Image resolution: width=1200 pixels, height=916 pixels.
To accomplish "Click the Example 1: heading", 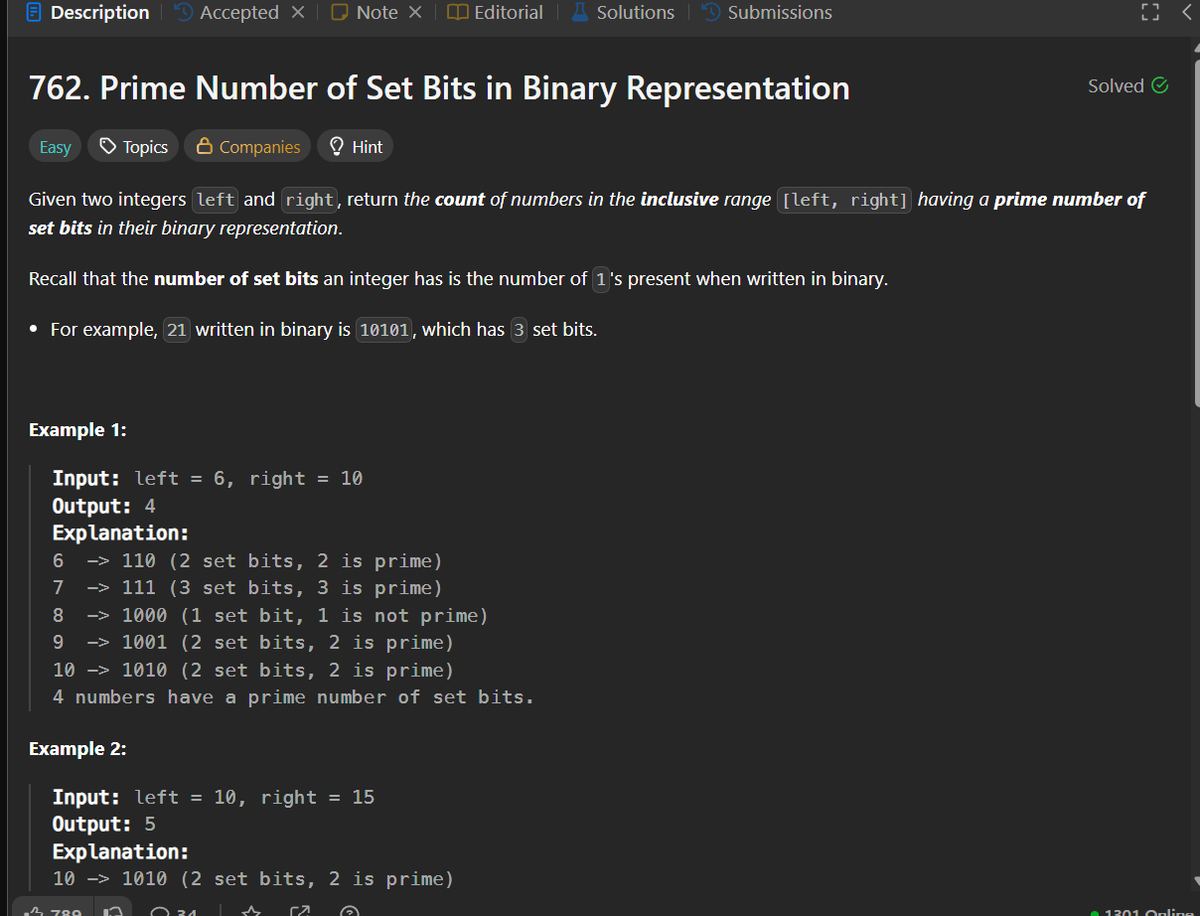I will (x=80, y=430).
